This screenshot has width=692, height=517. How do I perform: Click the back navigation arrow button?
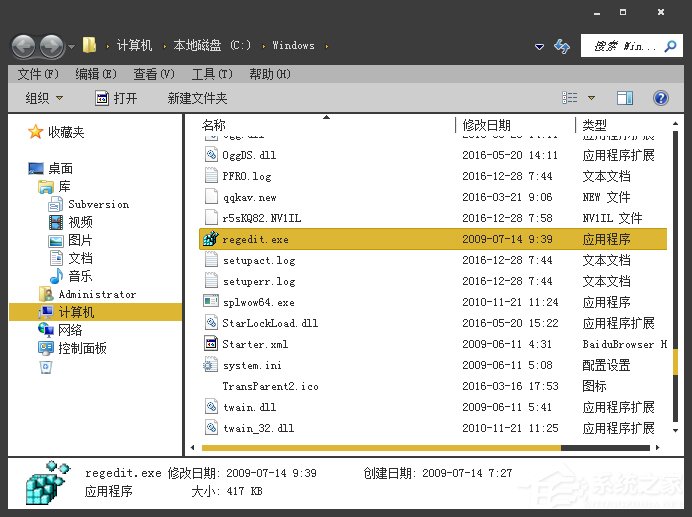point(24,46)
